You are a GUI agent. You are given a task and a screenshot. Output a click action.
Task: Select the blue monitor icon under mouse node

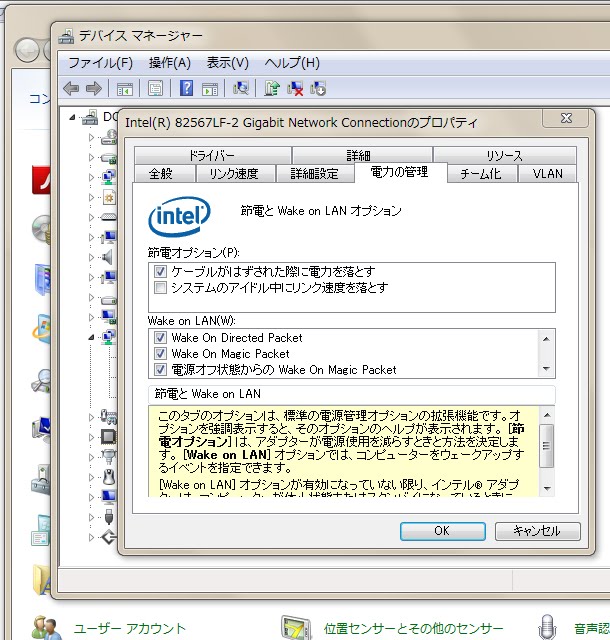tap(109, 497)
